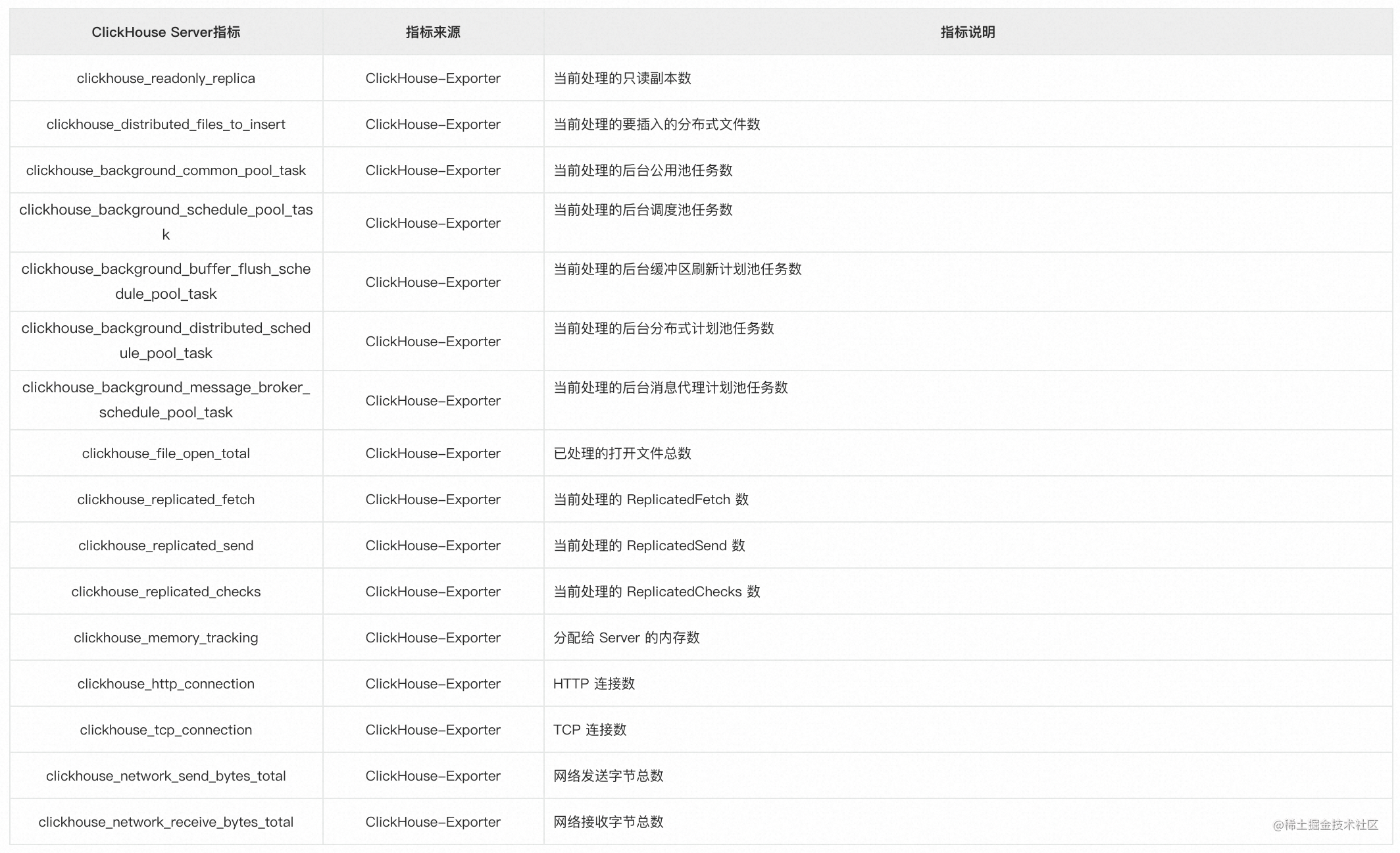Viewport: 1400px width, 853px height.
Task: Click the @稀土掘金技术社区 watermark
Action: coord(1325,825)
